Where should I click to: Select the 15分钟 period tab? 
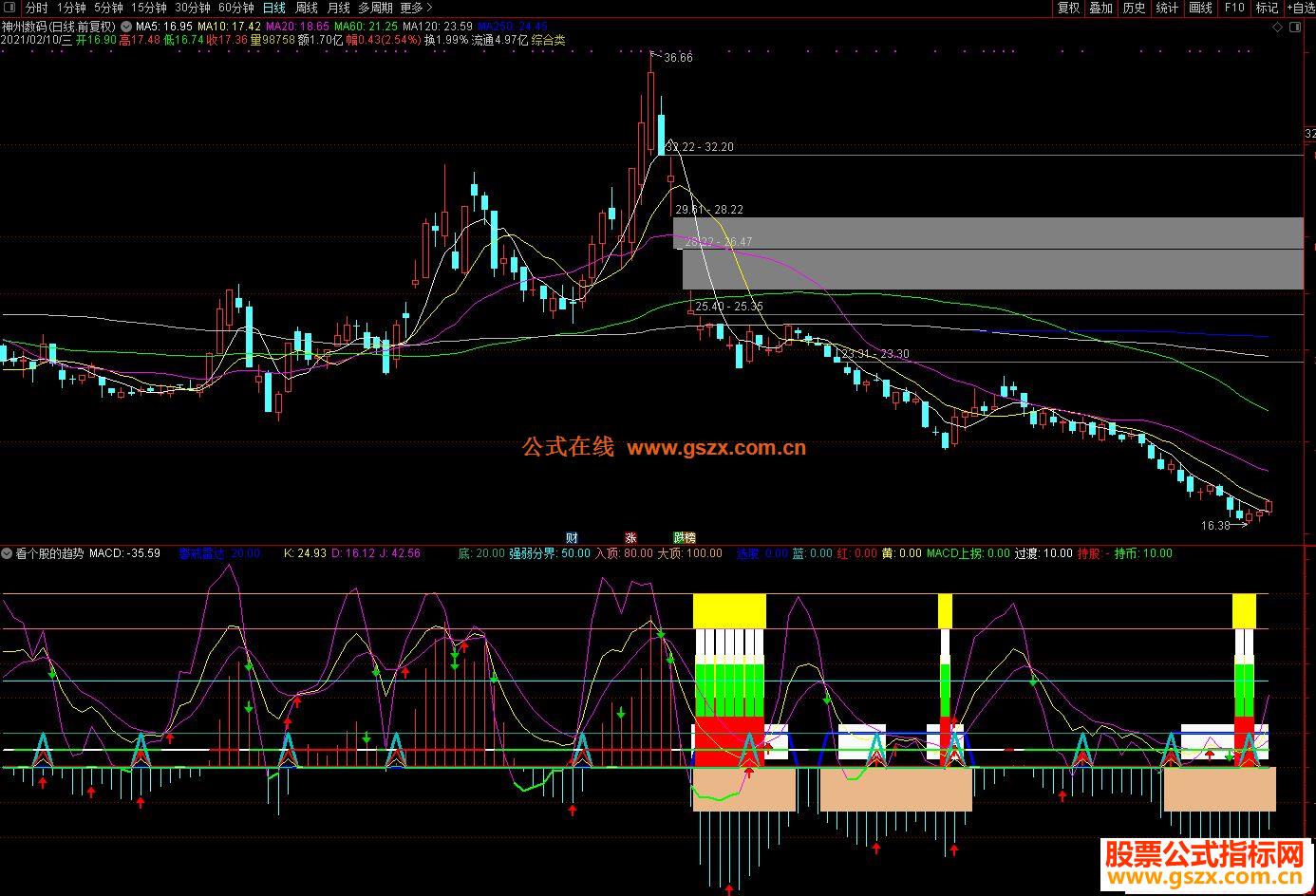149,8
